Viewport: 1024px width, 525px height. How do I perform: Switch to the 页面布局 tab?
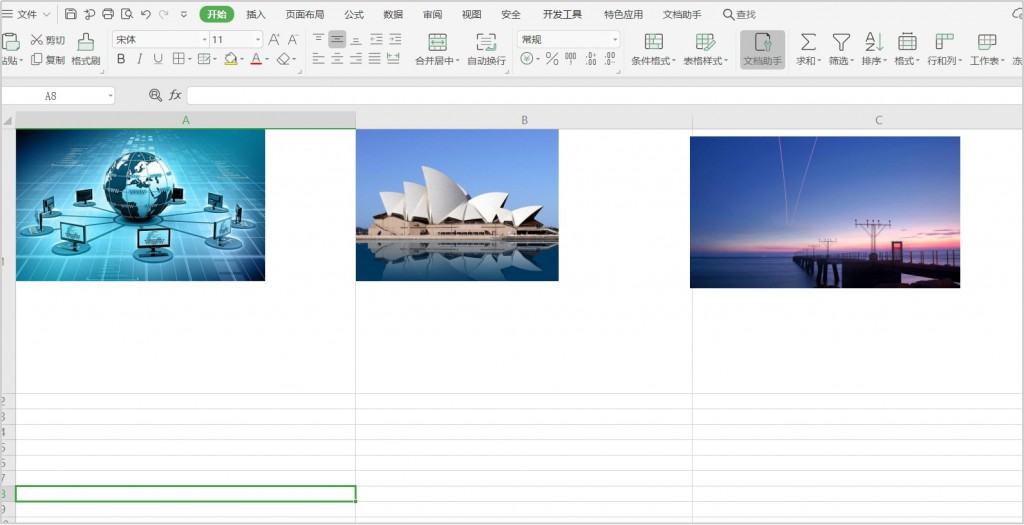pos(304,14)
